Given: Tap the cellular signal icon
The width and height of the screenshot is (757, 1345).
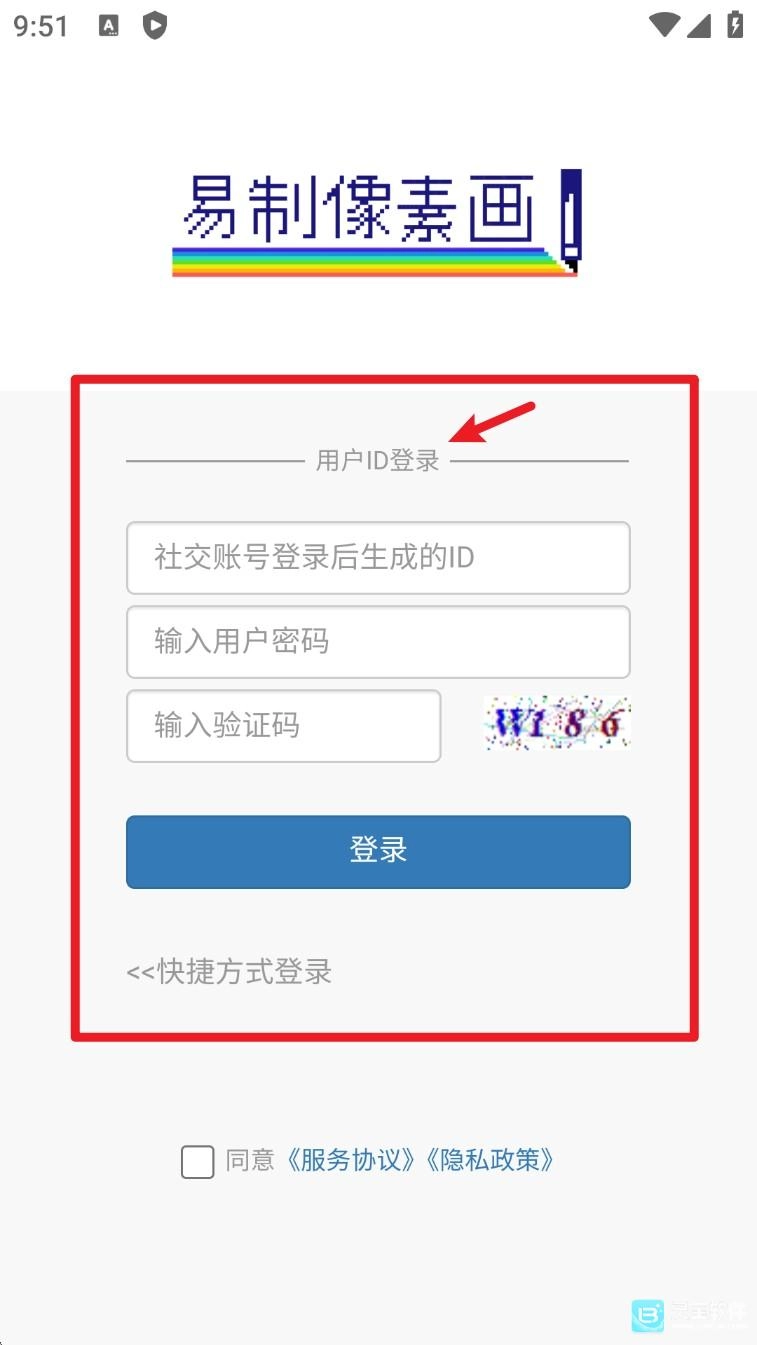Looking at the screenshot, I should coord(699,26).
